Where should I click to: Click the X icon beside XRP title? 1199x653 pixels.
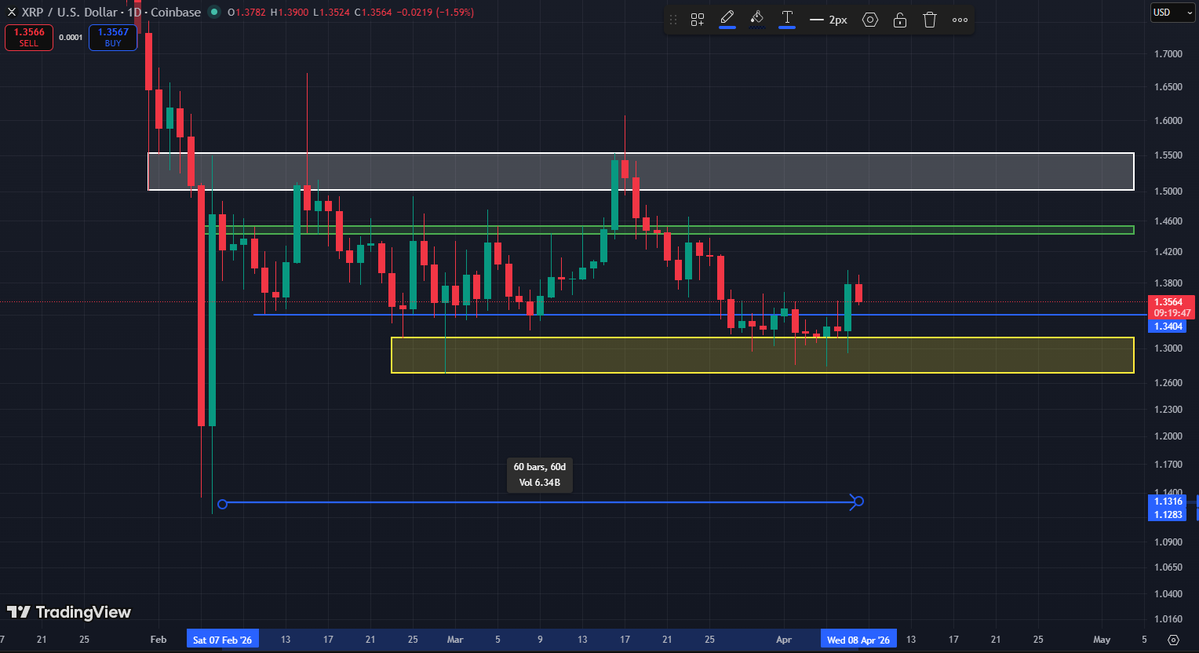pyautogui.click(x=11, y=12)
